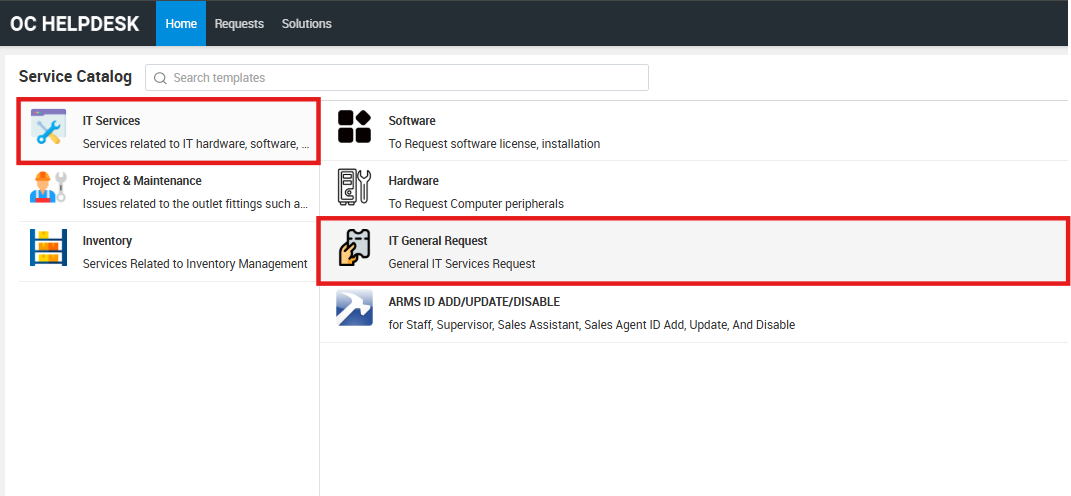1071x496 pixels.
Task: Click the Project & Maintenance worker icon
Action: tap(48, 188)
